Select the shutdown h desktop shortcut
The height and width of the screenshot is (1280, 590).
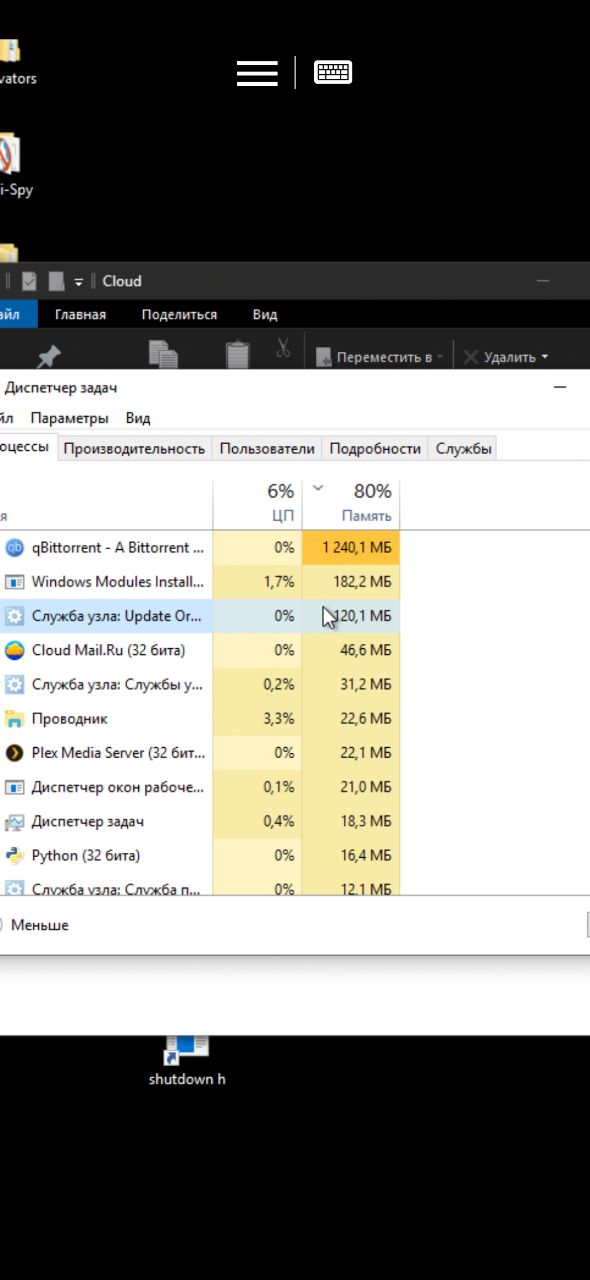pyautogui.click(x=187, y=1063)
